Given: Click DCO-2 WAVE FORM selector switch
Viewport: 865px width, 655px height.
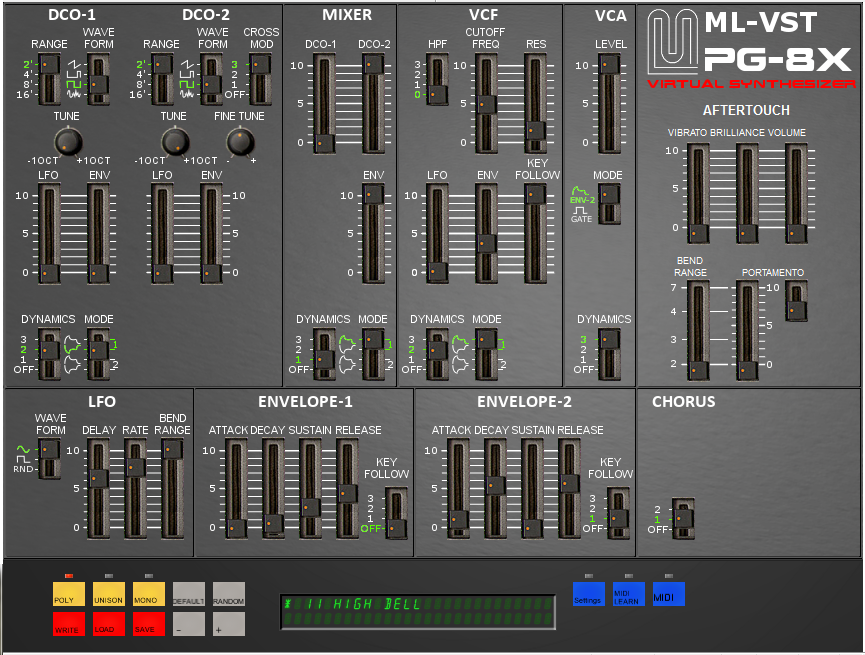Looking at the screenshot, I should pos(211,79).
